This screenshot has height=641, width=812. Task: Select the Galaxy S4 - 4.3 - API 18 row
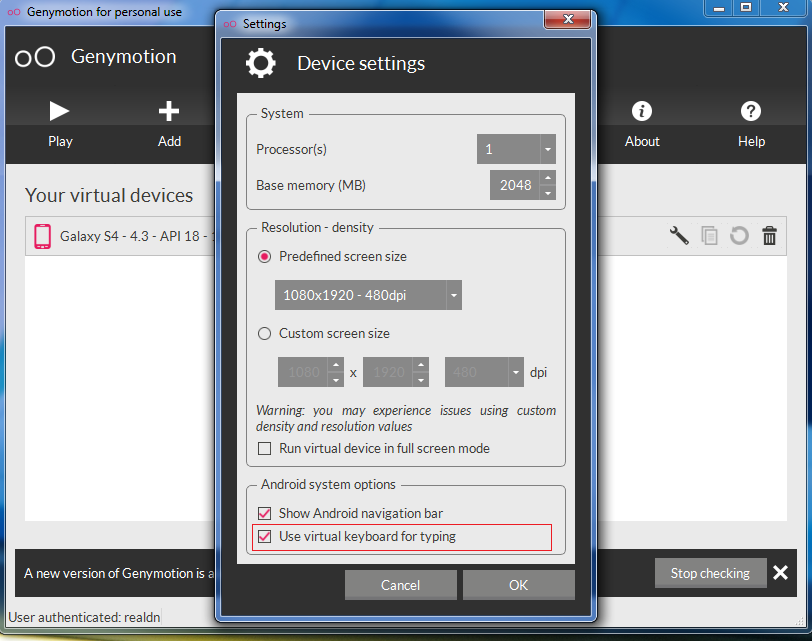tap(405, 236)
